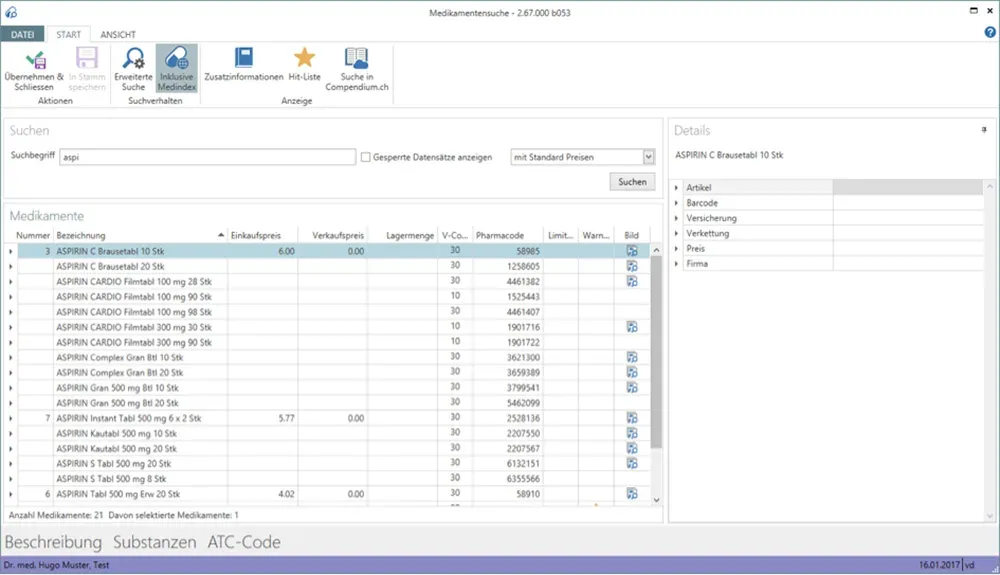The width and height of the screenshot is (1000, 575).
Task: Click the medication list scroll down arrow
Action: click(x=656, y=500)
